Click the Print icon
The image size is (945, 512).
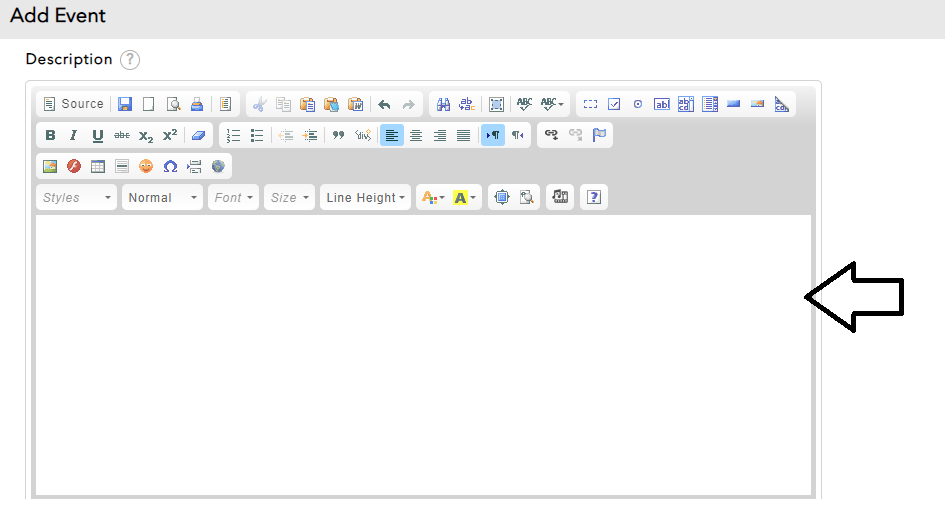pos(197,104)
